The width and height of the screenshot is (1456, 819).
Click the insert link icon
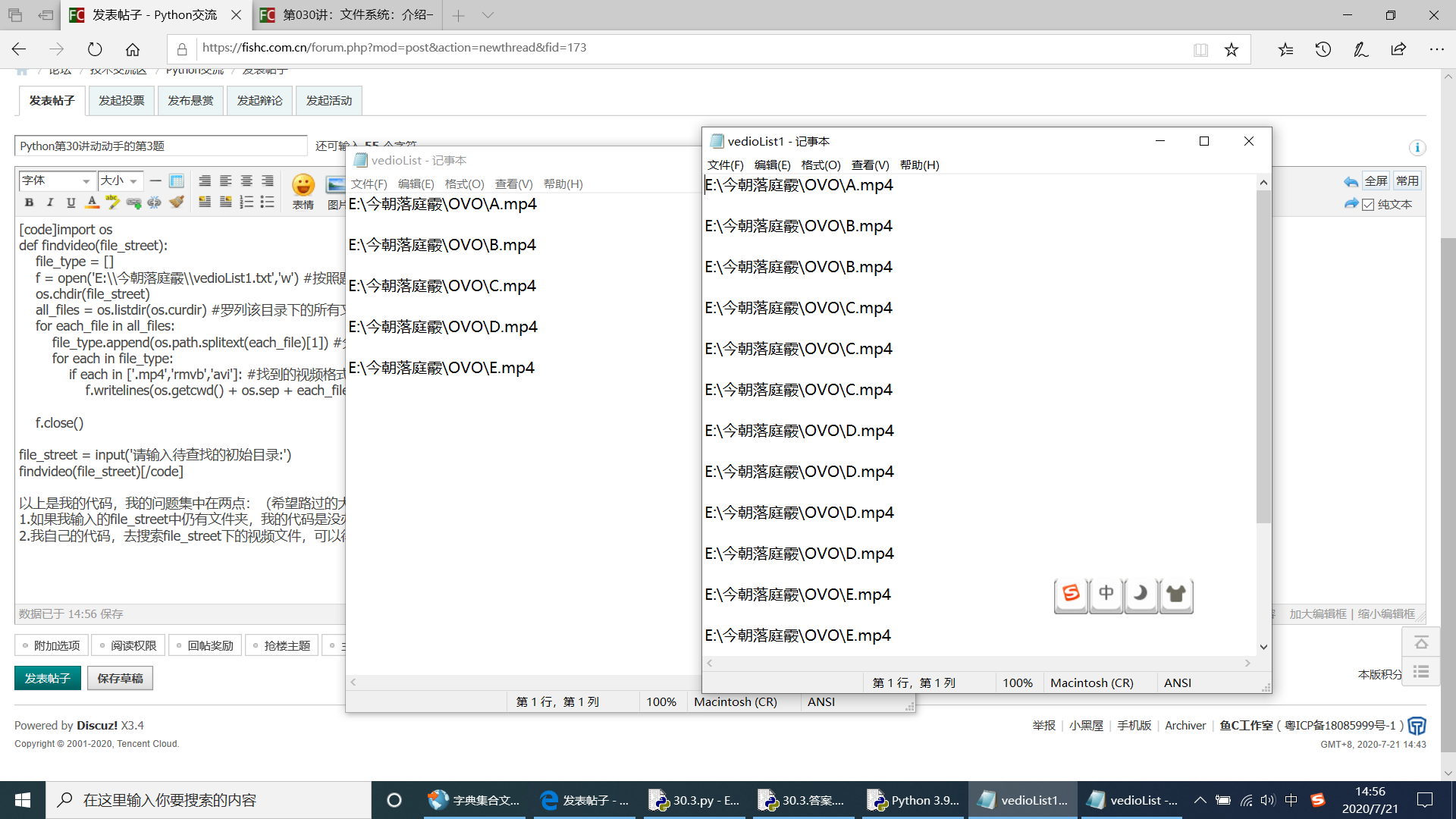(x=133, y=202)
